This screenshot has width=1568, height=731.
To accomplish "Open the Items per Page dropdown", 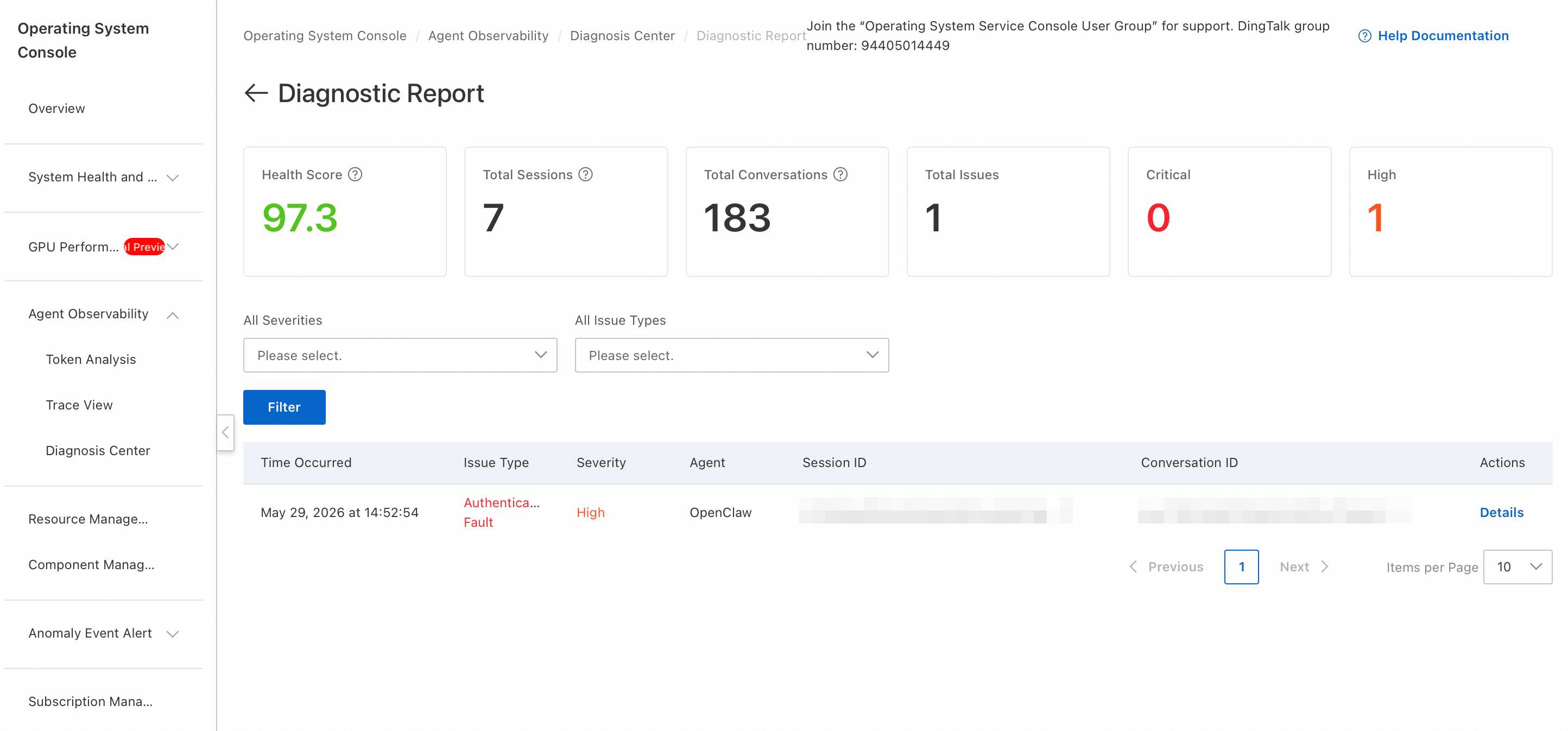I will tap(1518, 566).
